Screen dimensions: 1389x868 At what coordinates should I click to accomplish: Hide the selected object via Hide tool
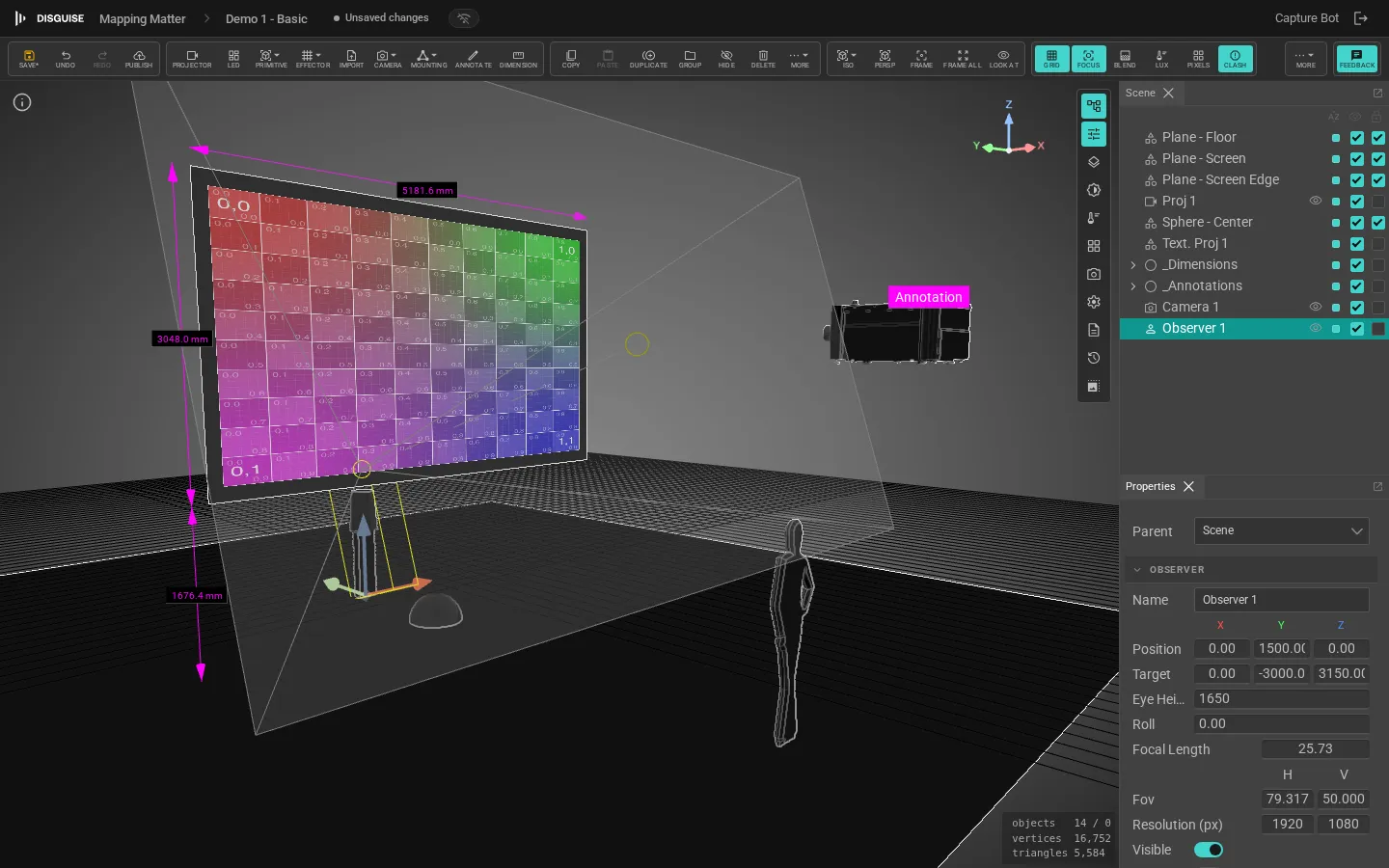726,59
